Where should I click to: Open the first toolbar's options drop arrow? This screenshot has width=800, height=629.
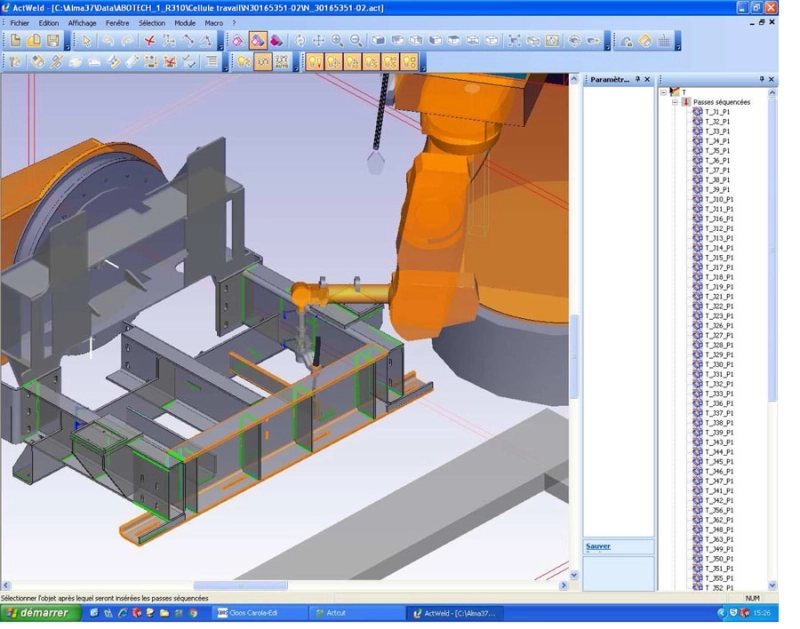[x=68, y=47]
